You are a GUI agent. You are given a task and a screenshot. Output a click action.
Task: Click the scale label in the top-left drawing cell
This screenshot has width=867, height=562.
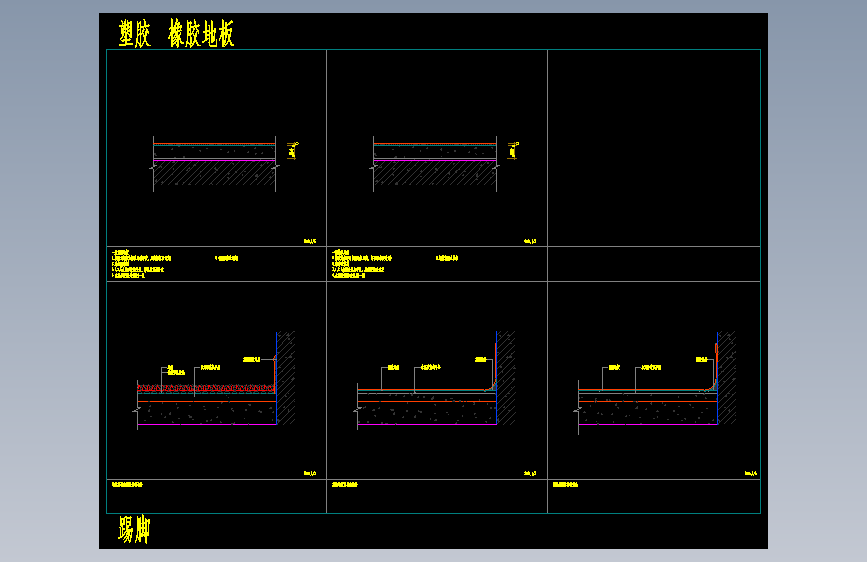(310, 241)
